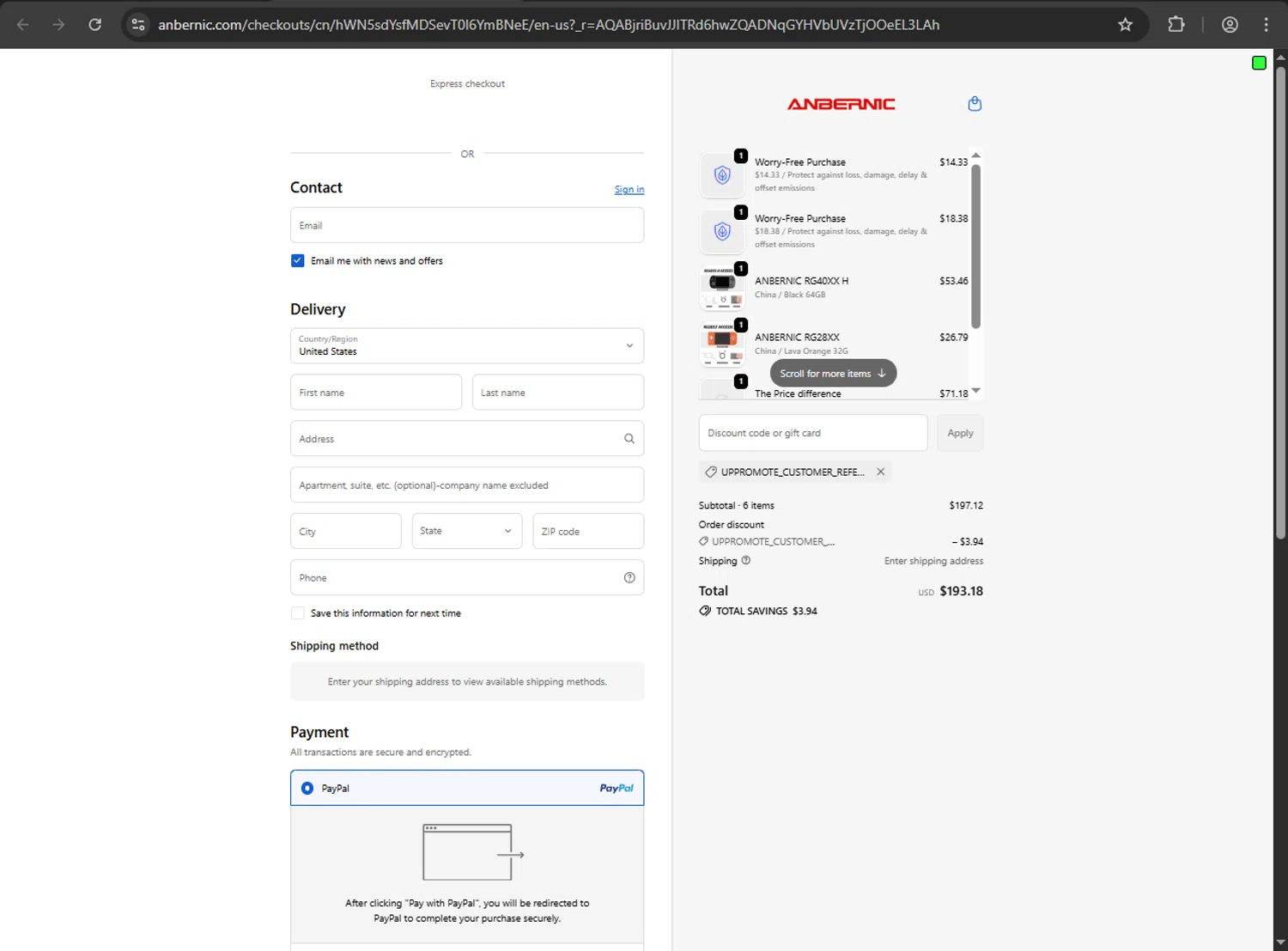Go forward using browser forward arrow
This screenshot has width=1288, height=951.
click(58, 25)
